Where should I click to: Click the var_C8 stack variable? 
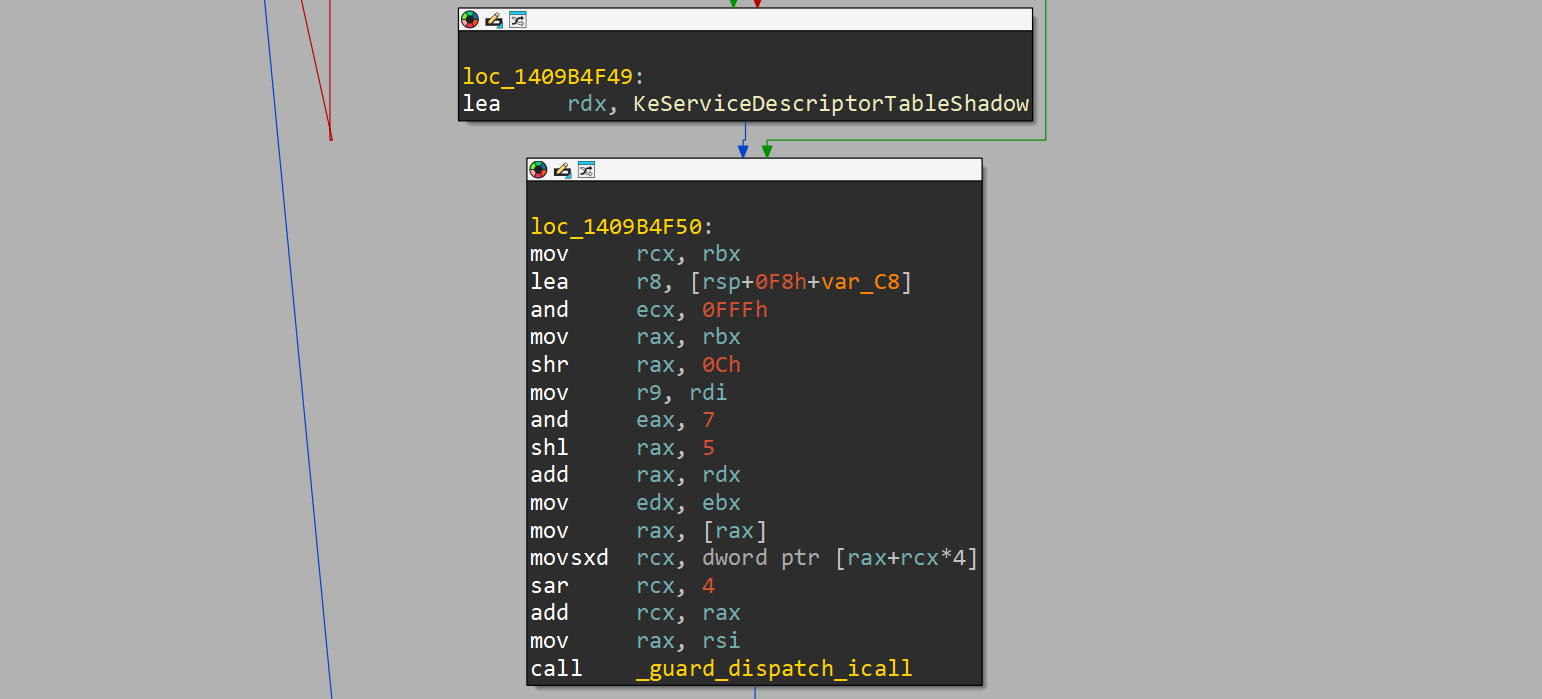tap(860, 282)
